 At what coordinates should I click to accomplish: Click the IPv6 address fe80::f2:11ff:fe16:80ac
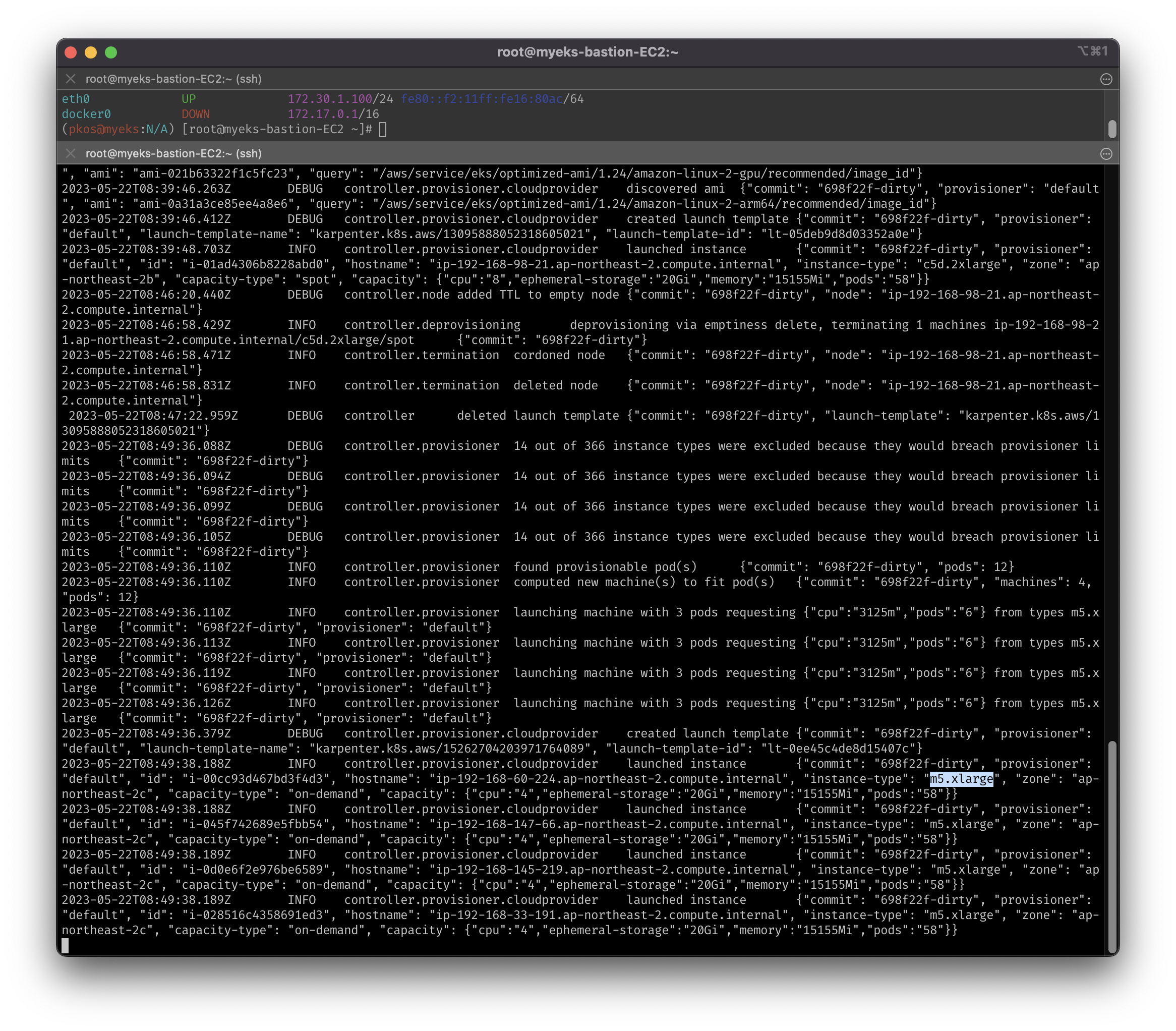point(482,99)
